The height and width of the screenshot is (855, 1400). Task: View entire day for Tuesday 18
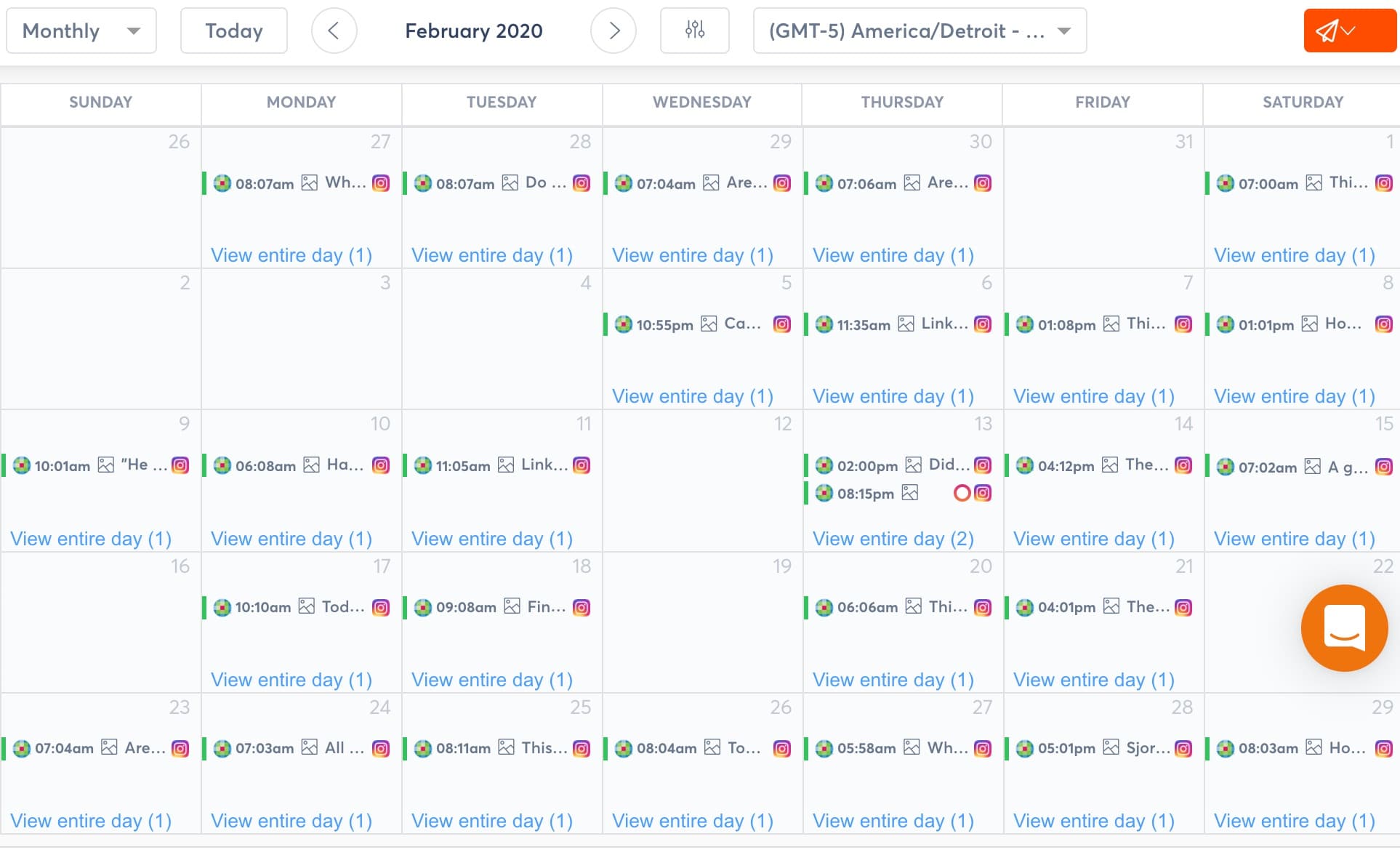(492, 680)
